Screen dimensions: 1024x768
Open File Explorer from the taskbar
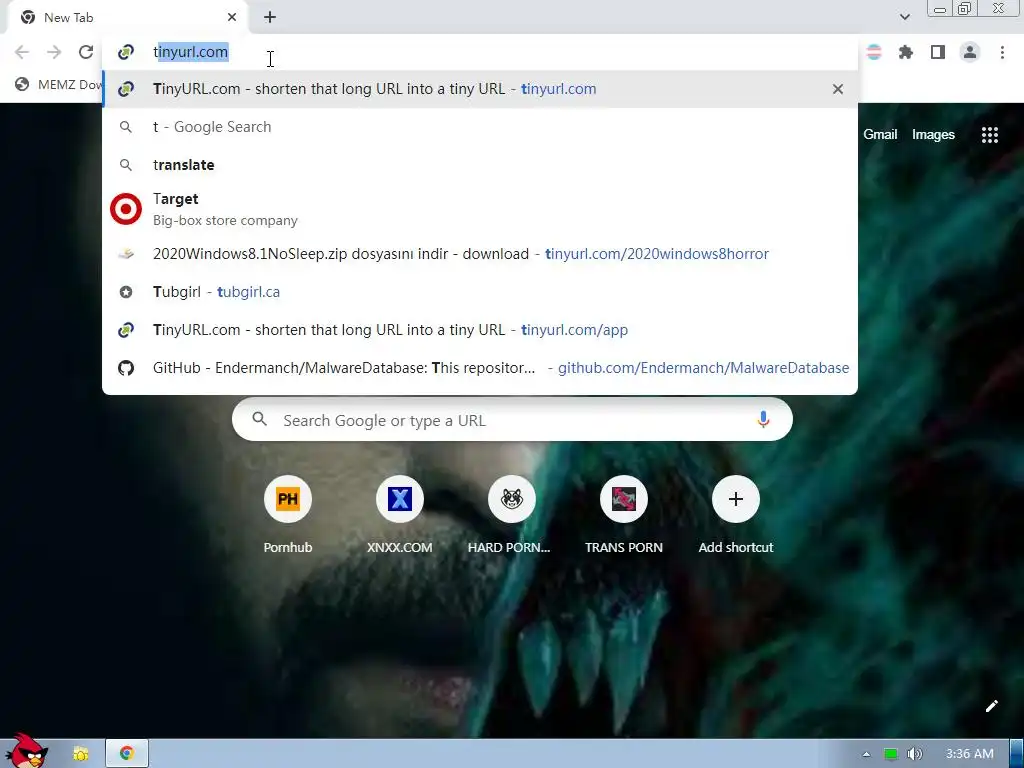[80, 754]
